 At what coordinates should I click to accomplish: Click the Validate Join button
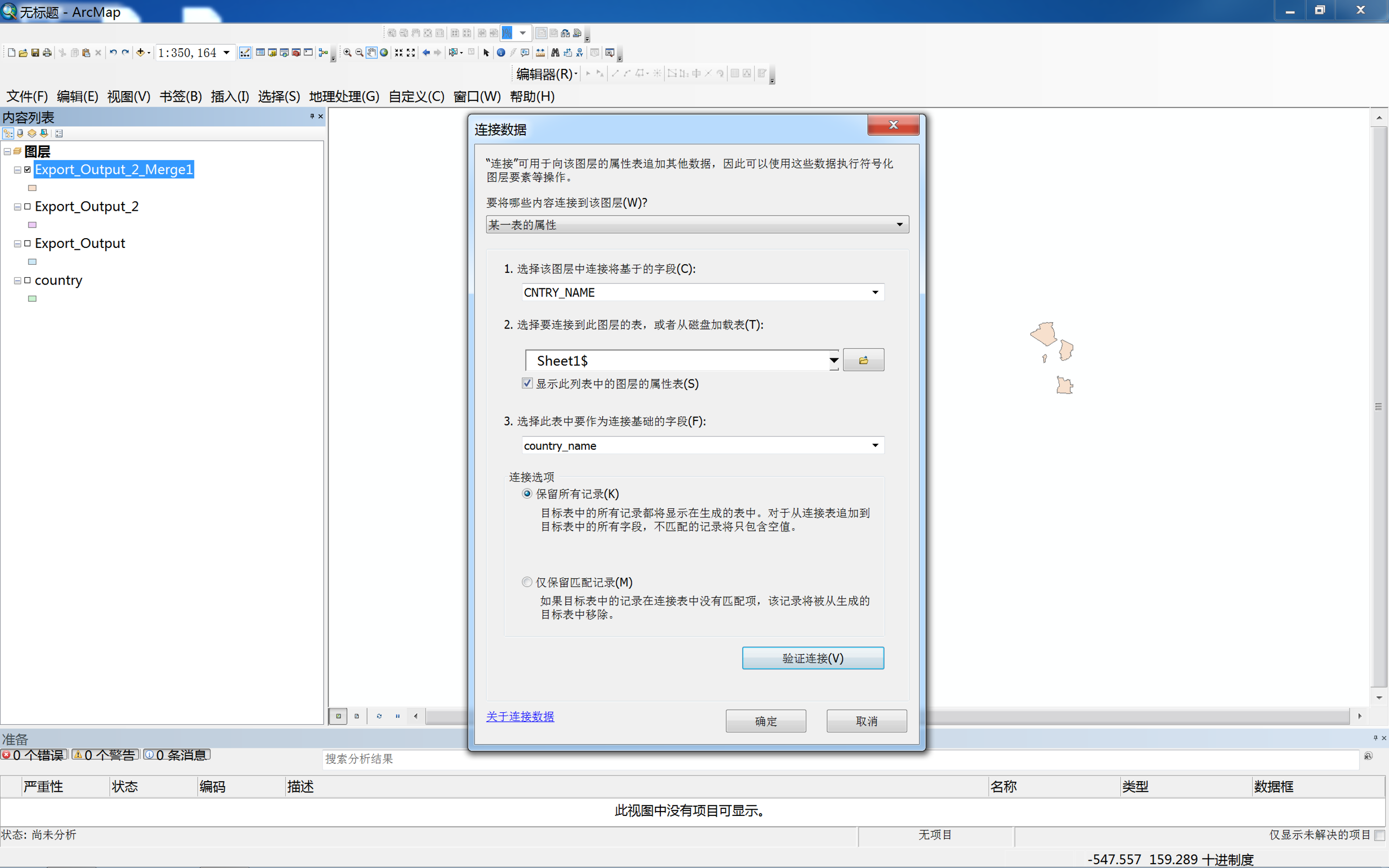pos(812,658)
